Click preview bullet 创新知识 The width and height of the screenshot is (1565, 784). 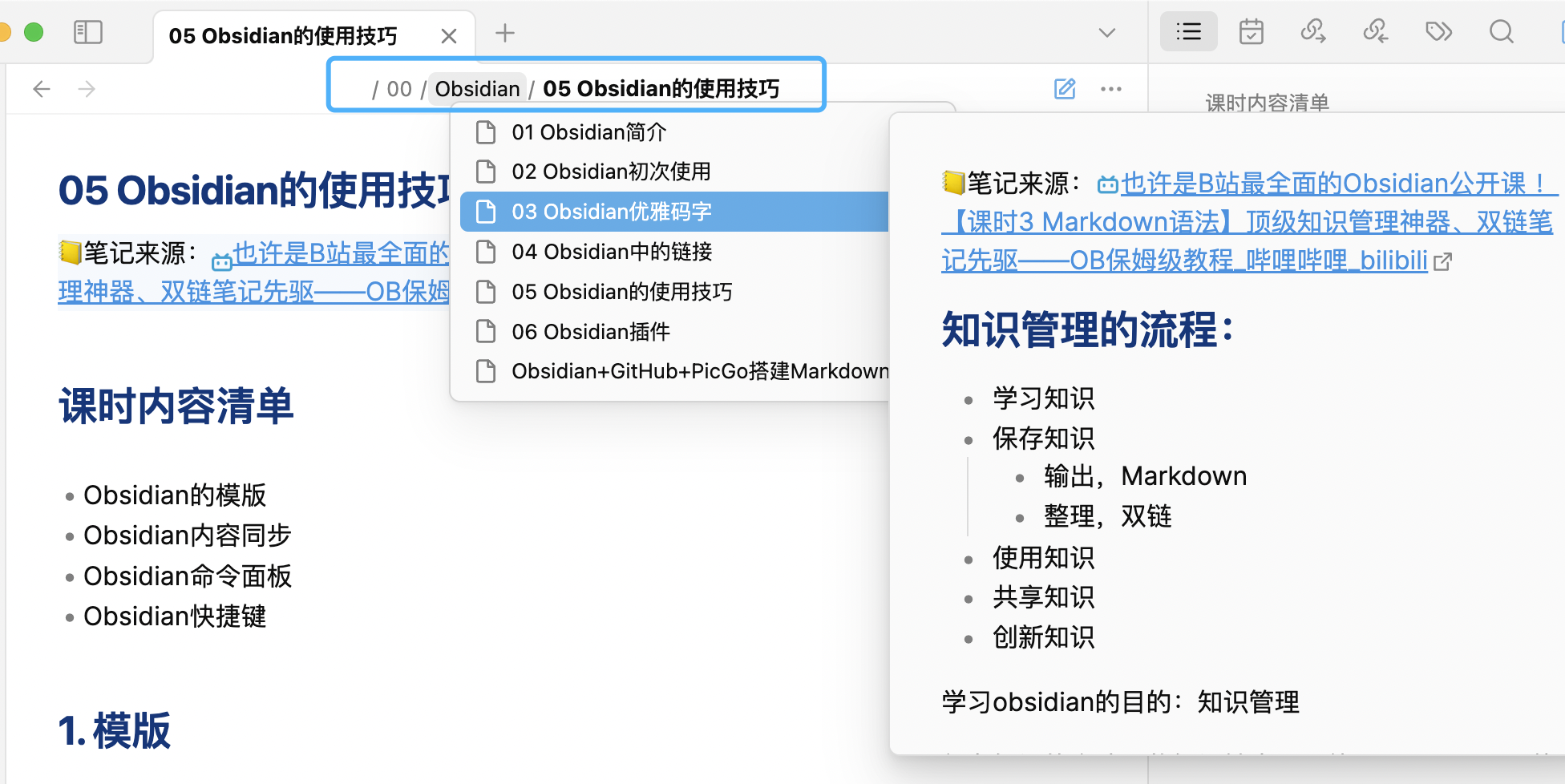click(1043, 637)
